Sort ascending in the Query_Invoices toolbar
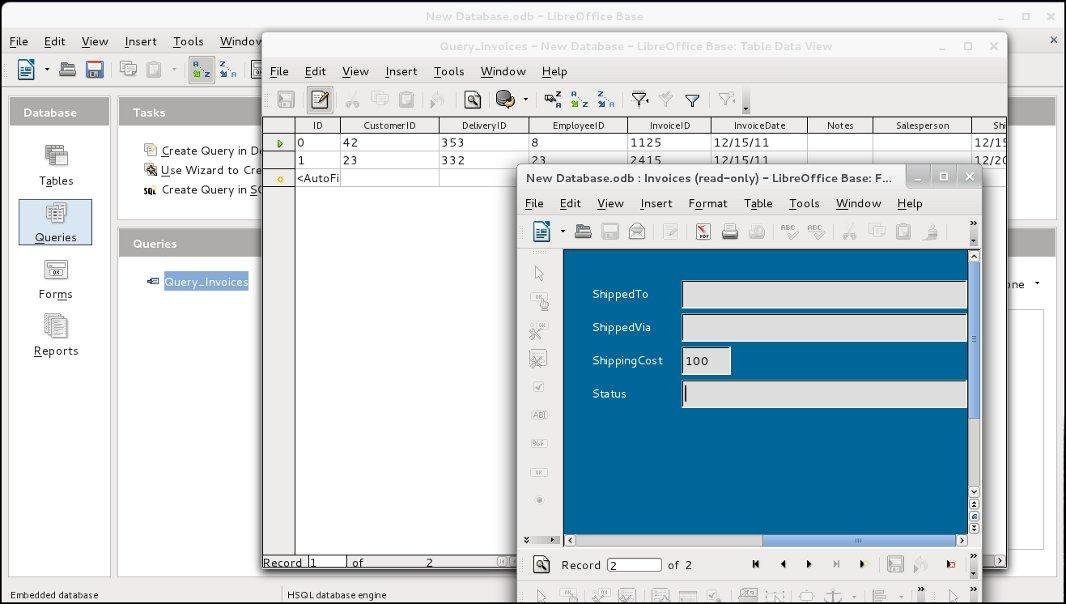1066x604 pixels. (579, 100)
